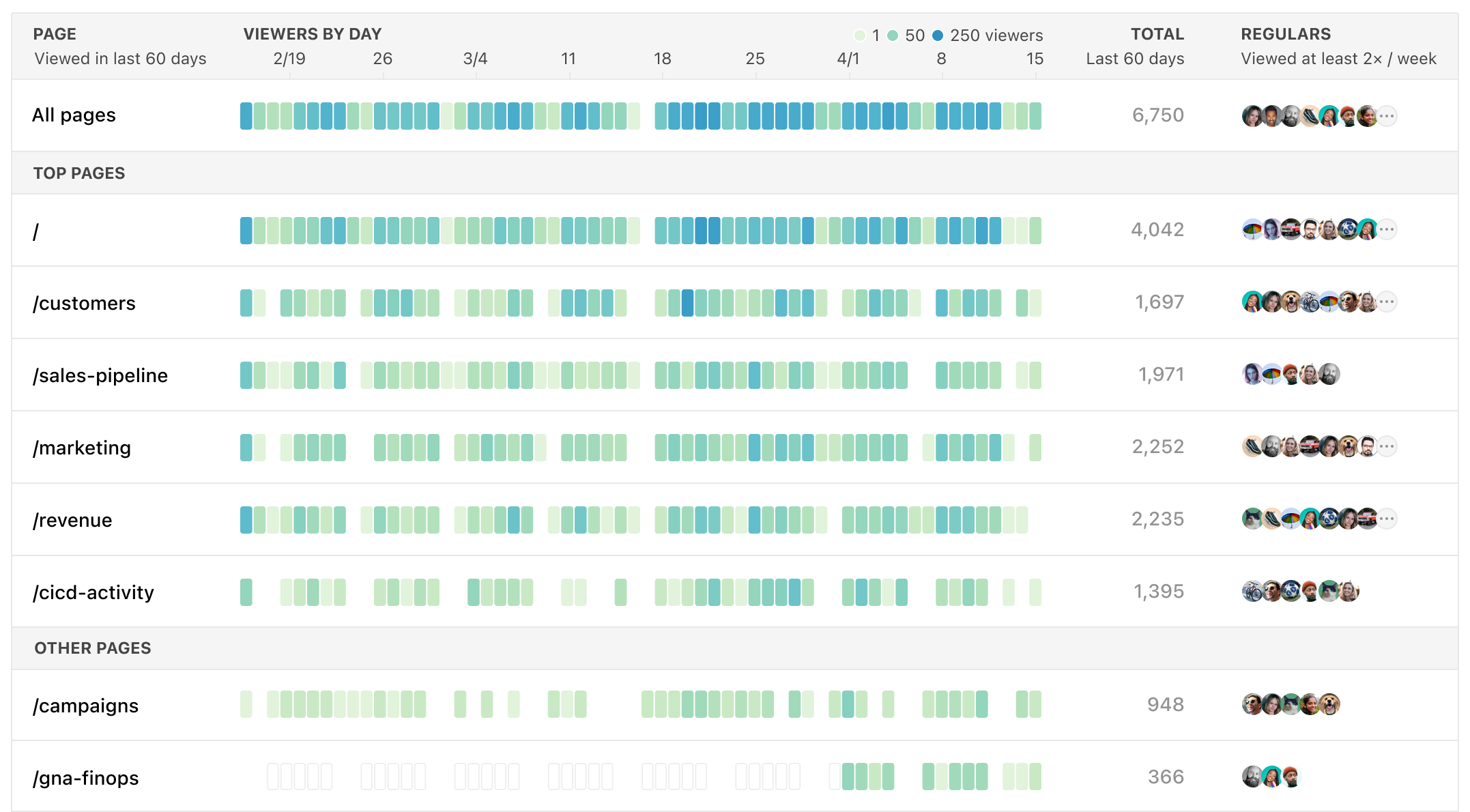The image size is (1470, 812).
Task: Open the overflow menu in All pages regulars
Action: [1387, 115]
